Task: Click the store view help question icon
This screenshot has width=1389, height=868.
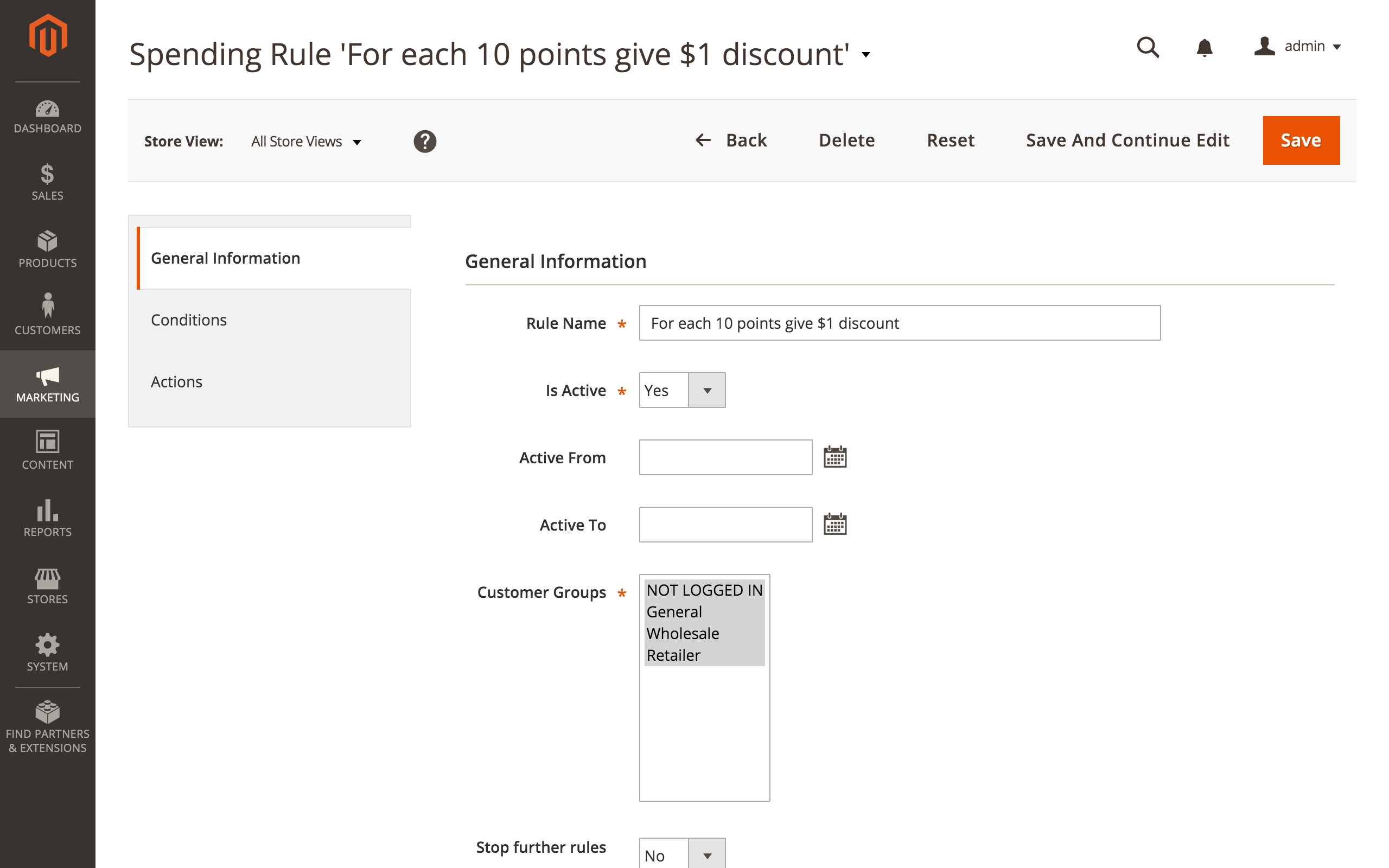Action: (x=425, y=141)
